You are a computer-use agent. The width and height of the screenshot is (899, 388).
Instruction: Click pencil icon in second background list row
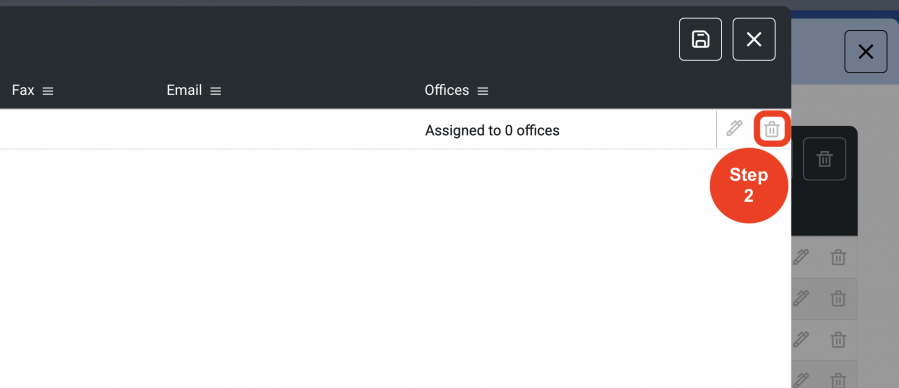[800, 299]
